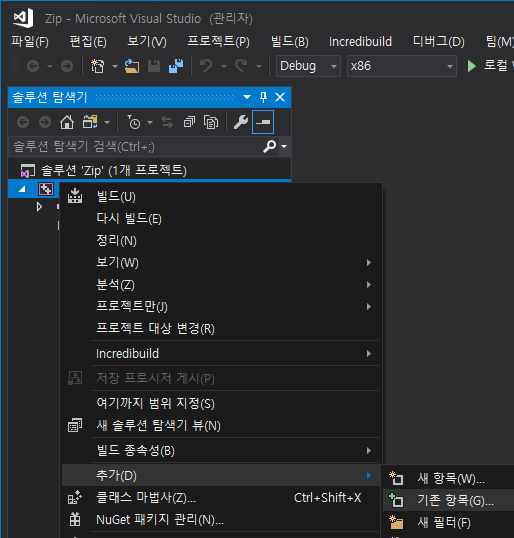Click the Navigate Forward arrow in main toolbar
This screenshot has width=514, height=538.
[x=67, y=66]
